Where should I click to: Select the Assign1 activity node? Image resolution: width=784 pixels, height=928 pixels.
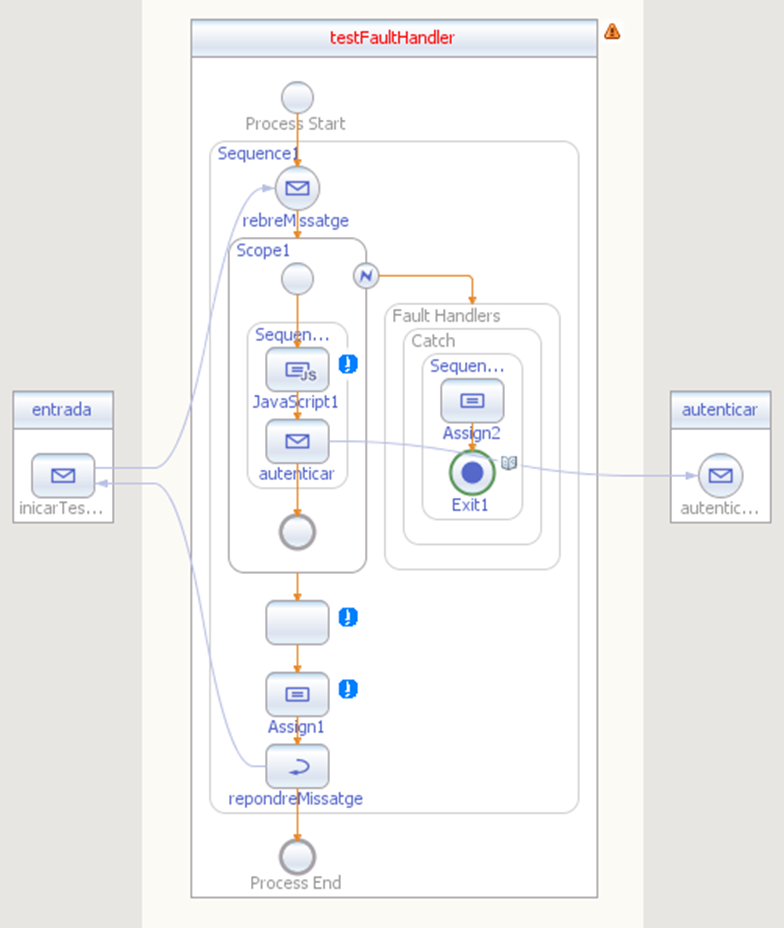[x=297, y=694]
